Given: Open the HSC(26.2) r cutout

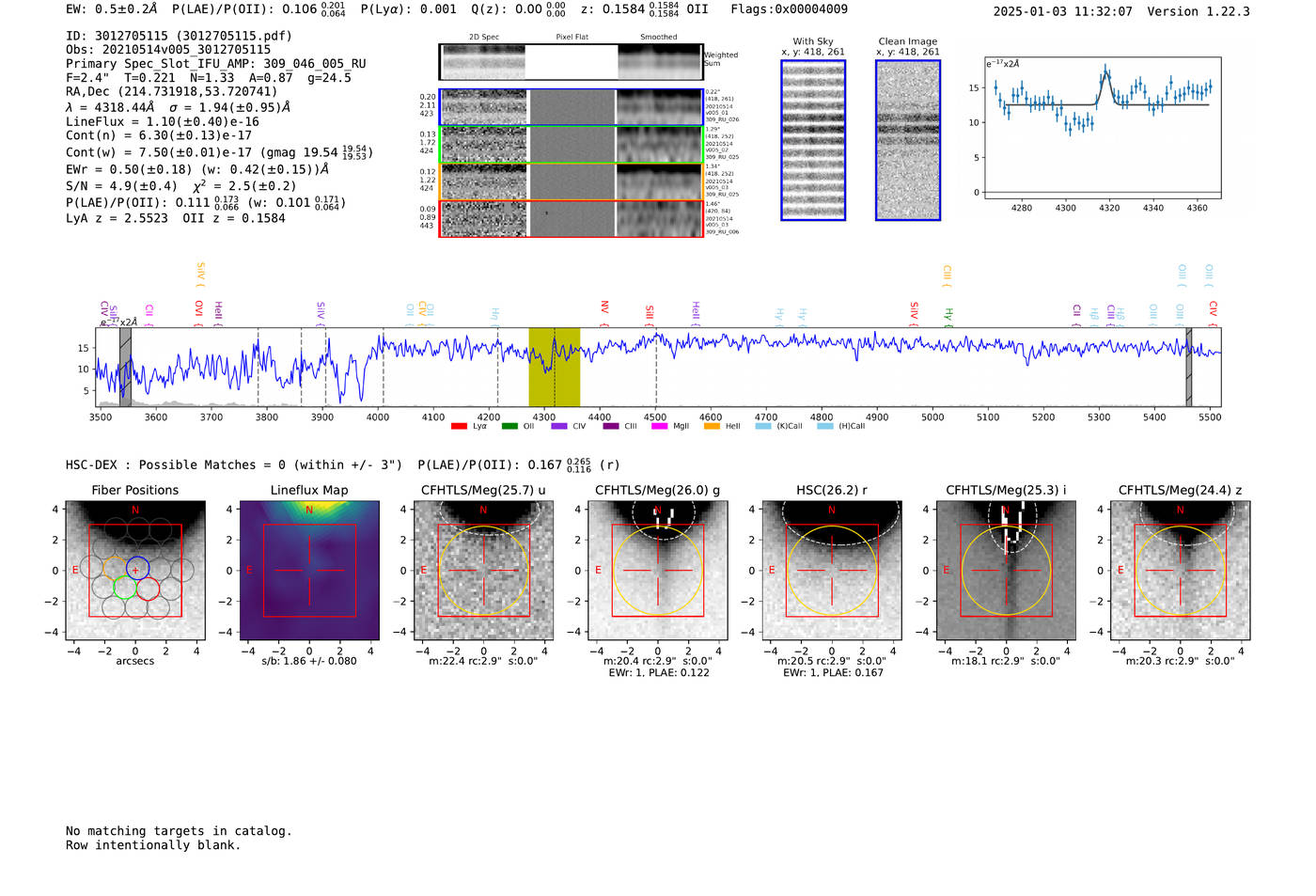Looking at the screenshot, I should click(x=832, y=571).
